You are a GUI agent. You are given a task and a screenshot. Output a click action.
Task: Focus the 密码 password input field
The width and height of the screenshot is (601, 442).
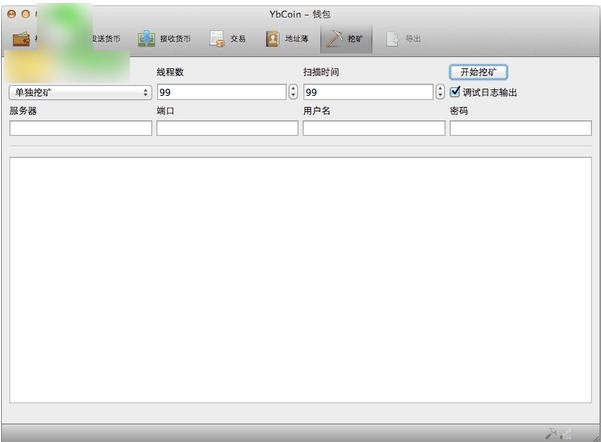tap(521, 128)
